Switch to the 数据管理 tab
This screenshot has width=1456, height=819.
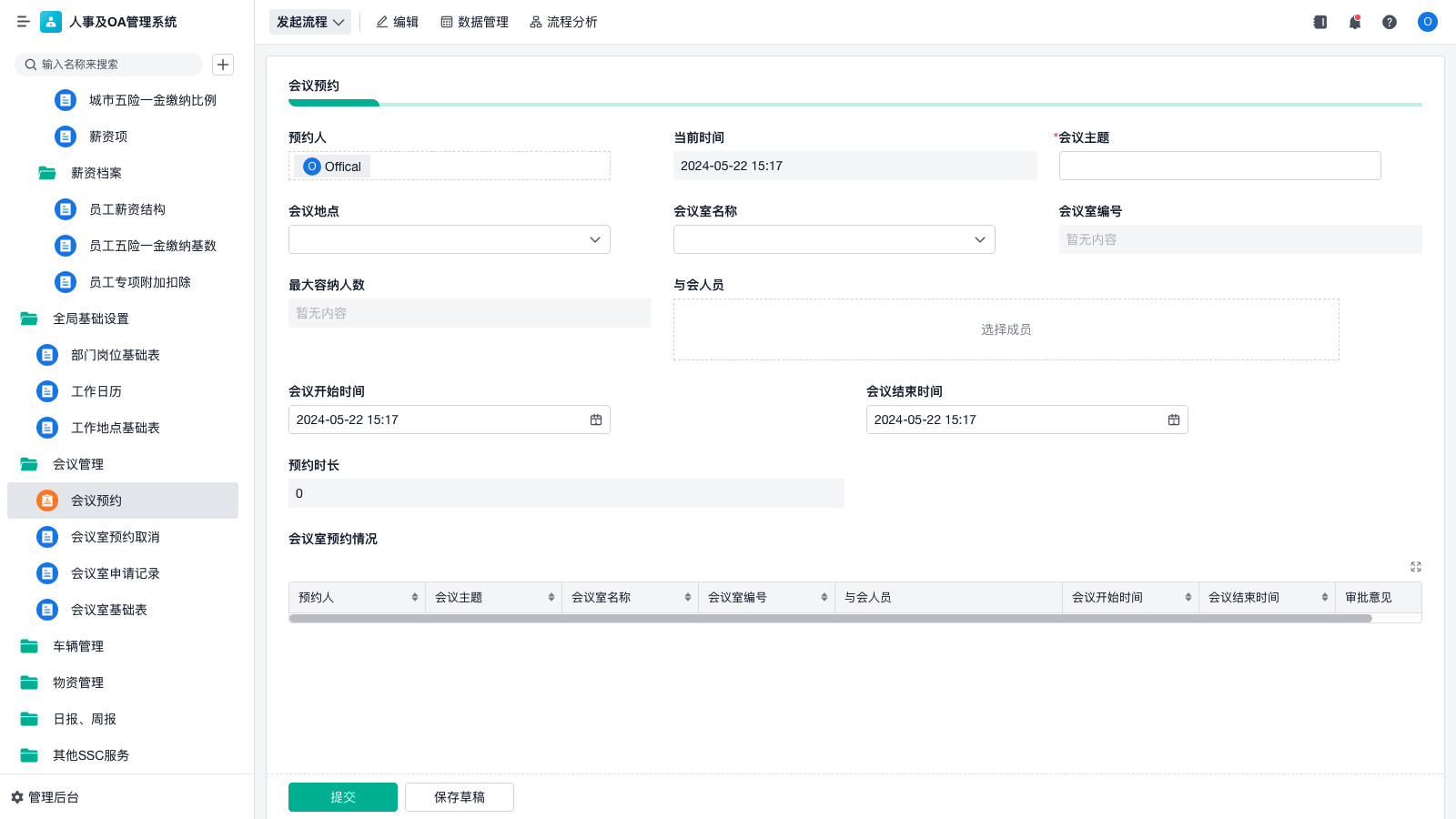tap(474, 22)
